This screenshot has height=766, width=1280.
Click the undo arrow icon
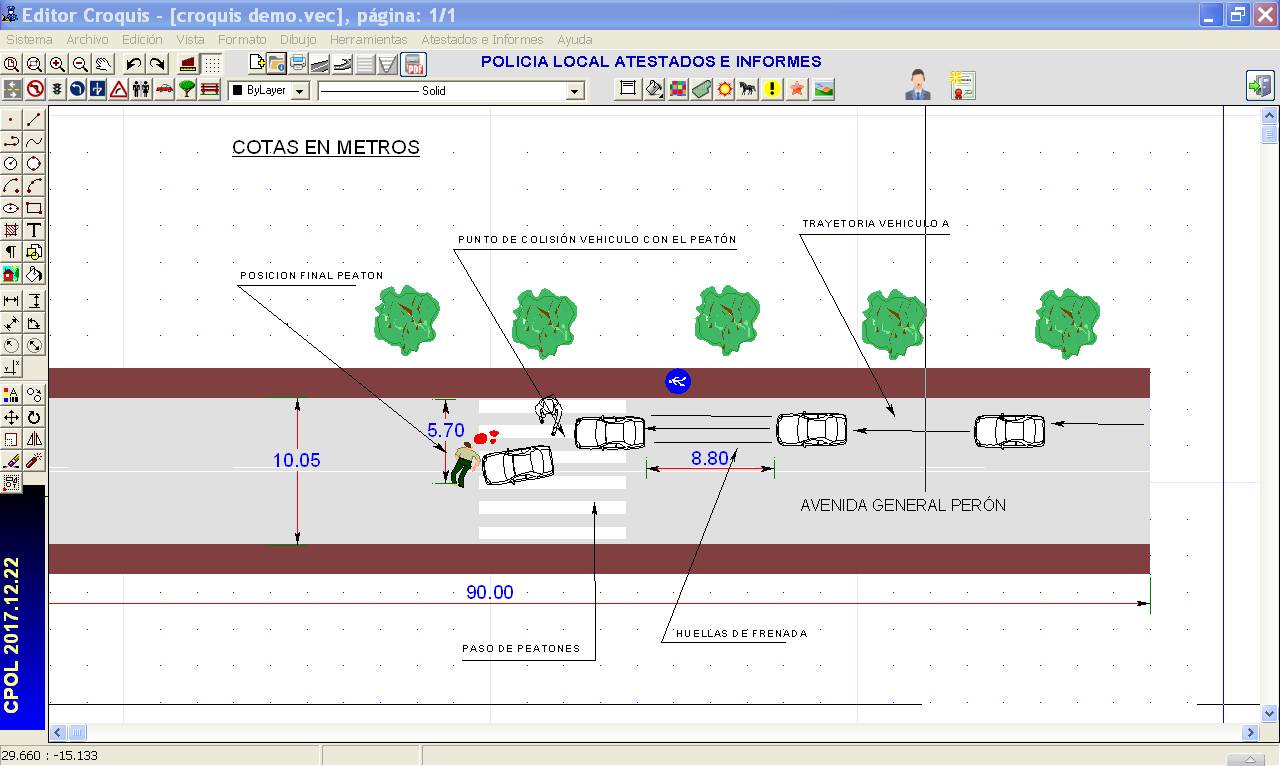pyautogui.click(x=133, y=65)
